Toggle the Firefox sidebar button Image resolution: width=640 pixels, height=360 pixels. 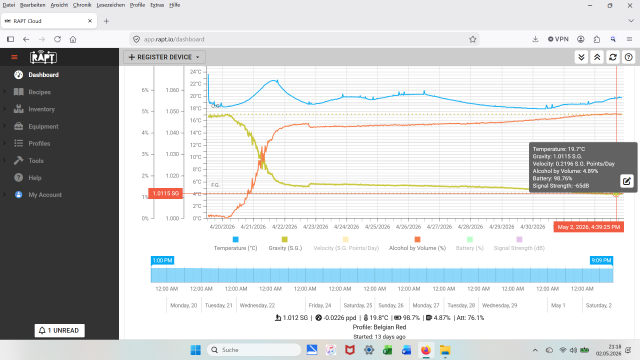[x=11, y=39]
